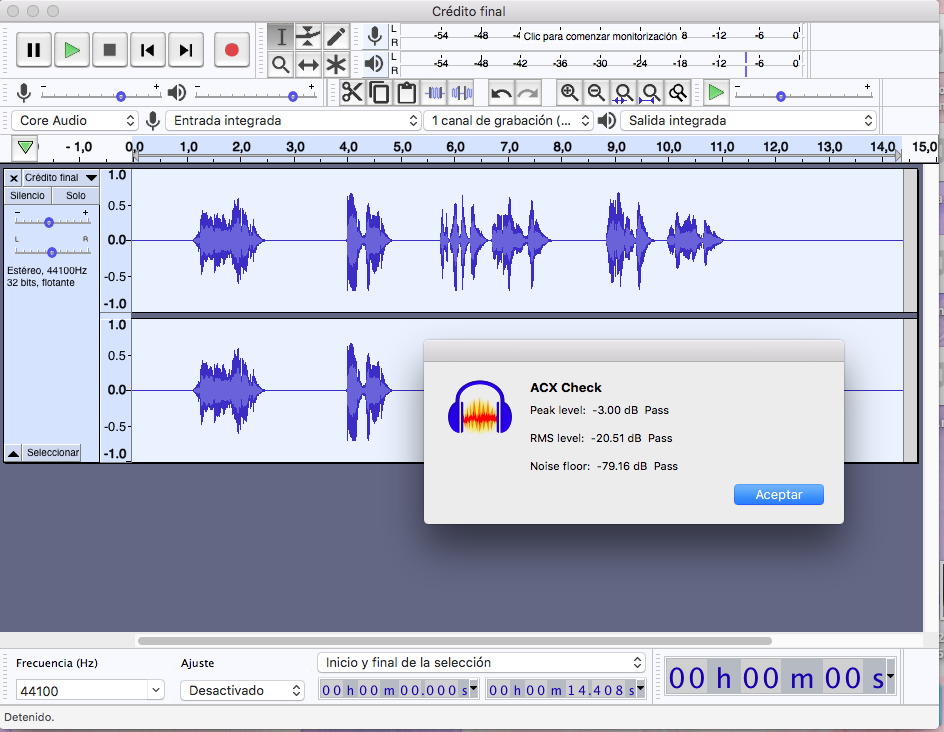Click the horizontal scrollbar below the tracks
This screenshot has height=732, width=944.
point(455,640)
